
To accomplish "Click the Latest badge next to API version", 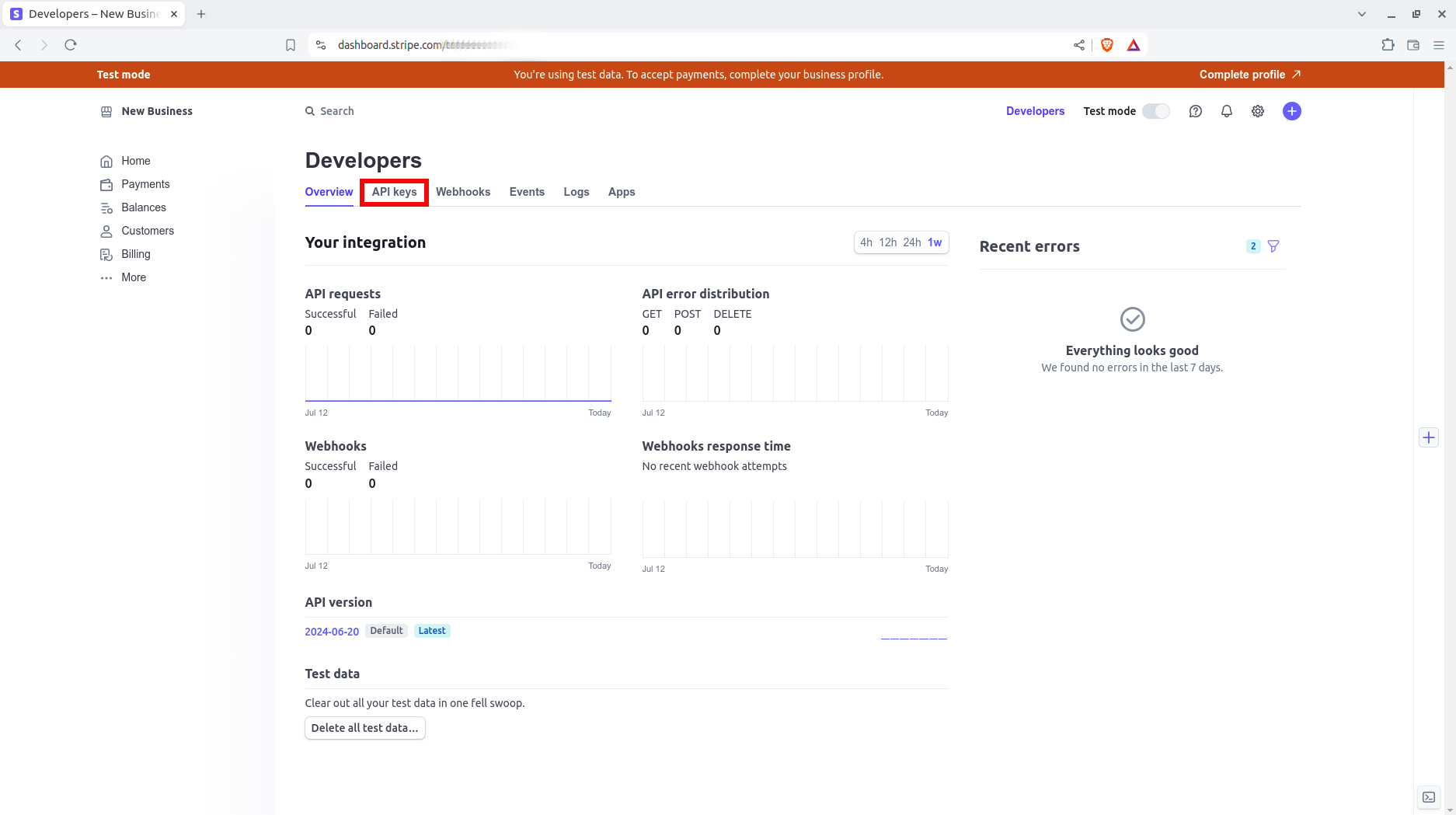I will 432,631.
